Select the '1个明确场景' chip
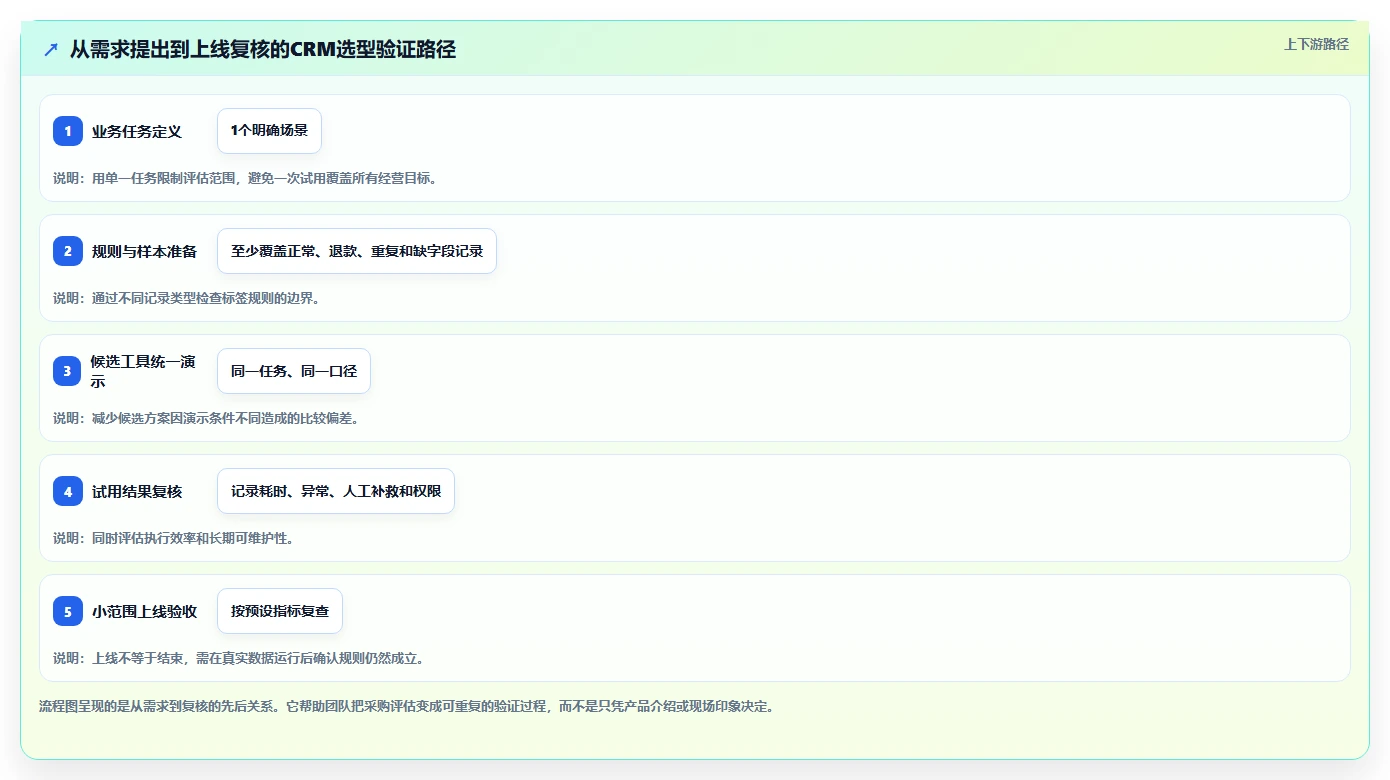This screenshot has width=1390, height=780. pos(269,131)
